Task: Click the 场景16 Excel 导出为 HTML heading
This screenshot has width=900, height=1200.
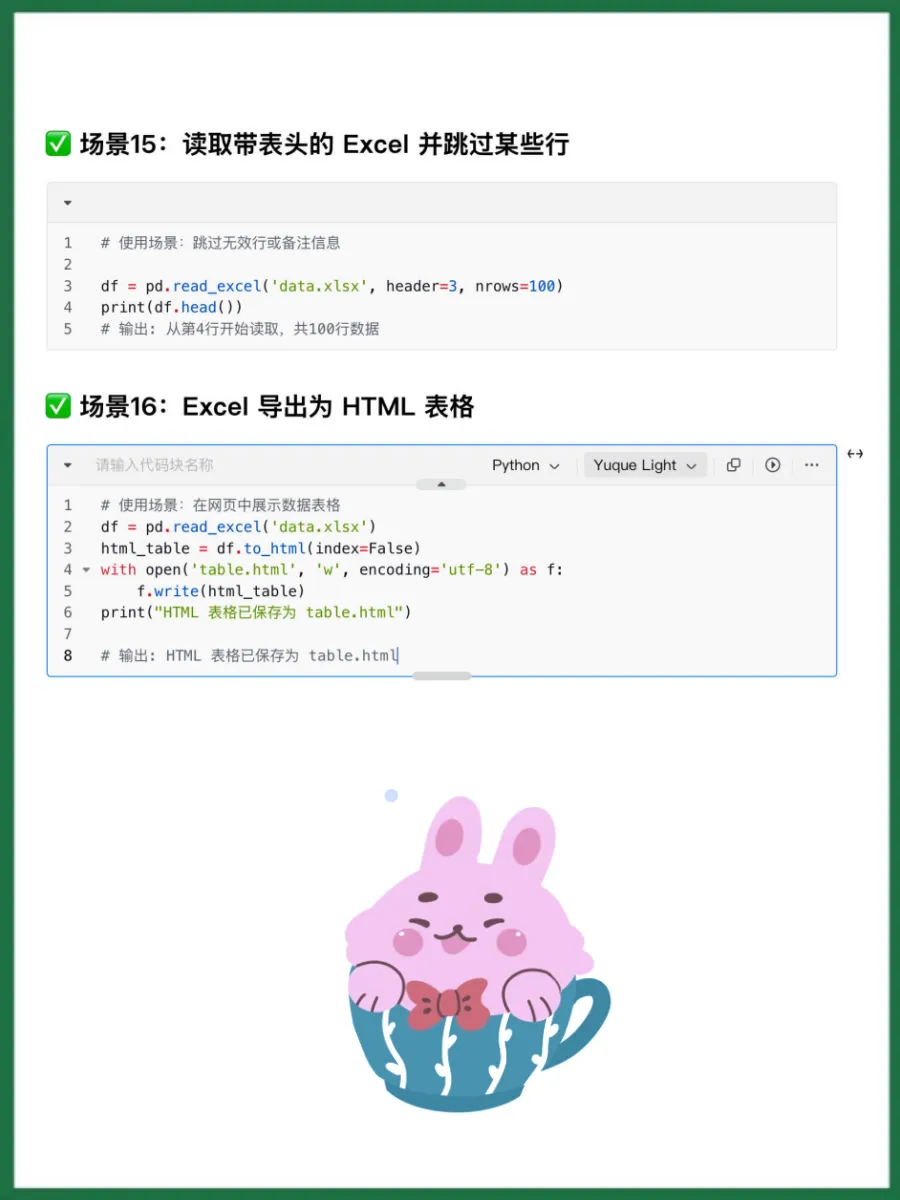Action: click(x=277, y=407)
